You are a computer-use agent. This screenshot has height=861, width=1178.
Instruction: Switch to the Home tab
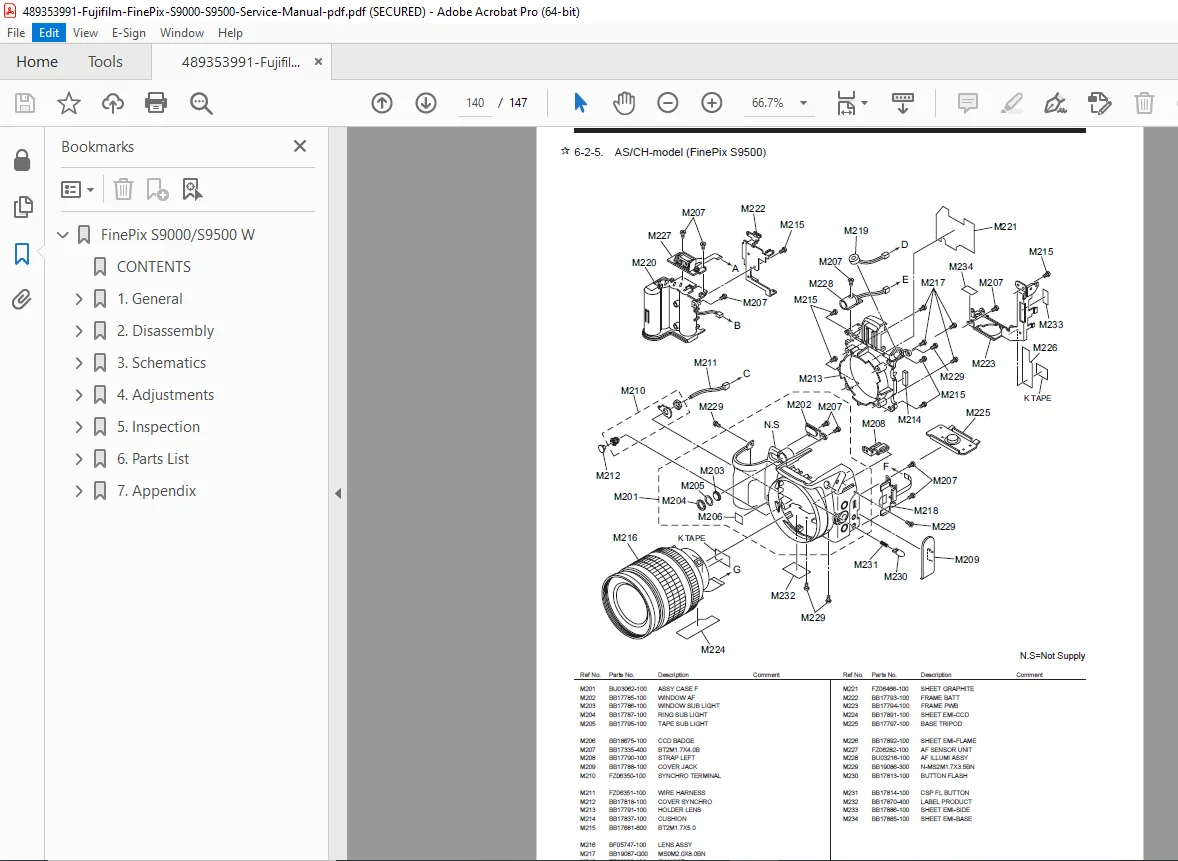37,62
